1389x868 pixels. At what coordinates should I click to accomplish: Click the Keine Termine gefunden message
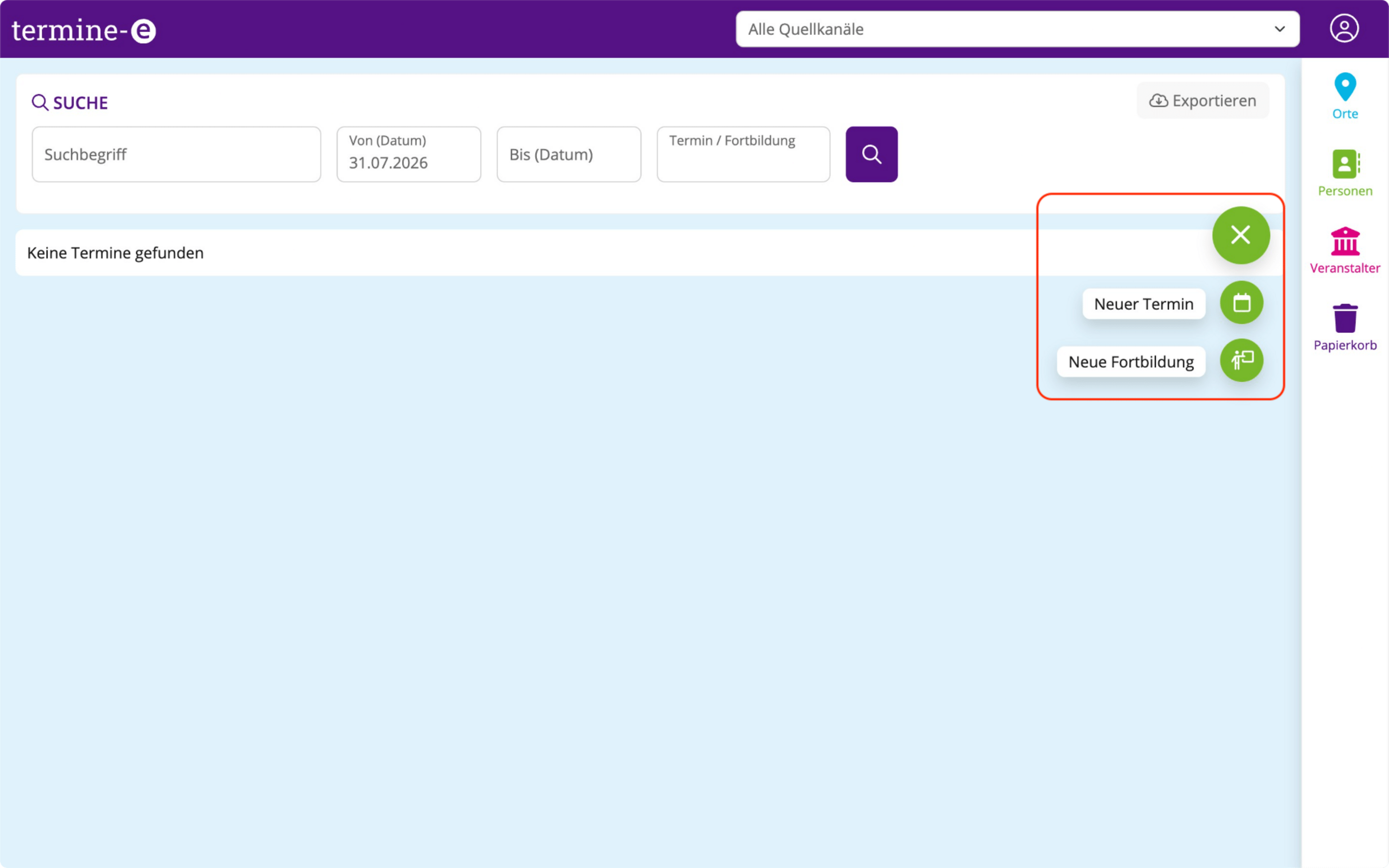click(116, 252)
